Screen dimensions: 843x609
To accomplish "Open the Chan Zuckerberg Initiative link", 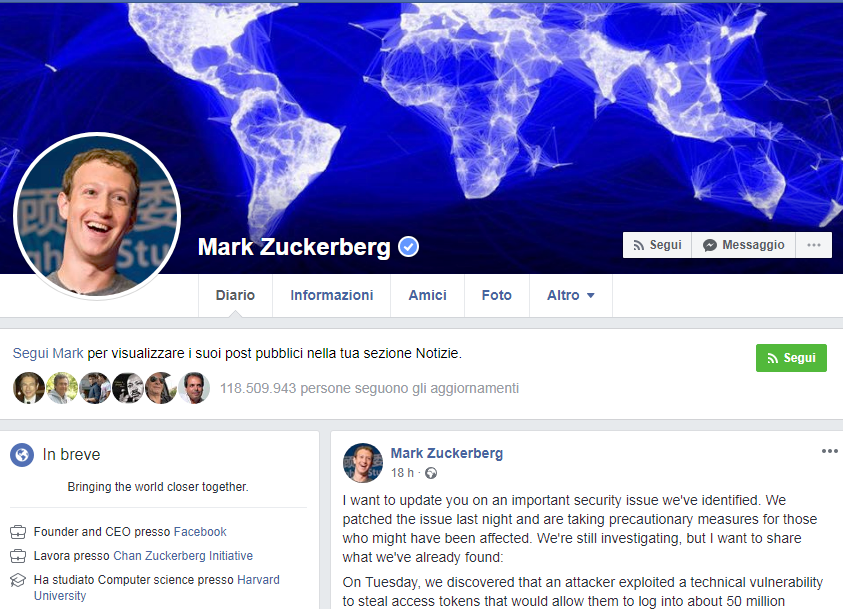I will (183, 556).
